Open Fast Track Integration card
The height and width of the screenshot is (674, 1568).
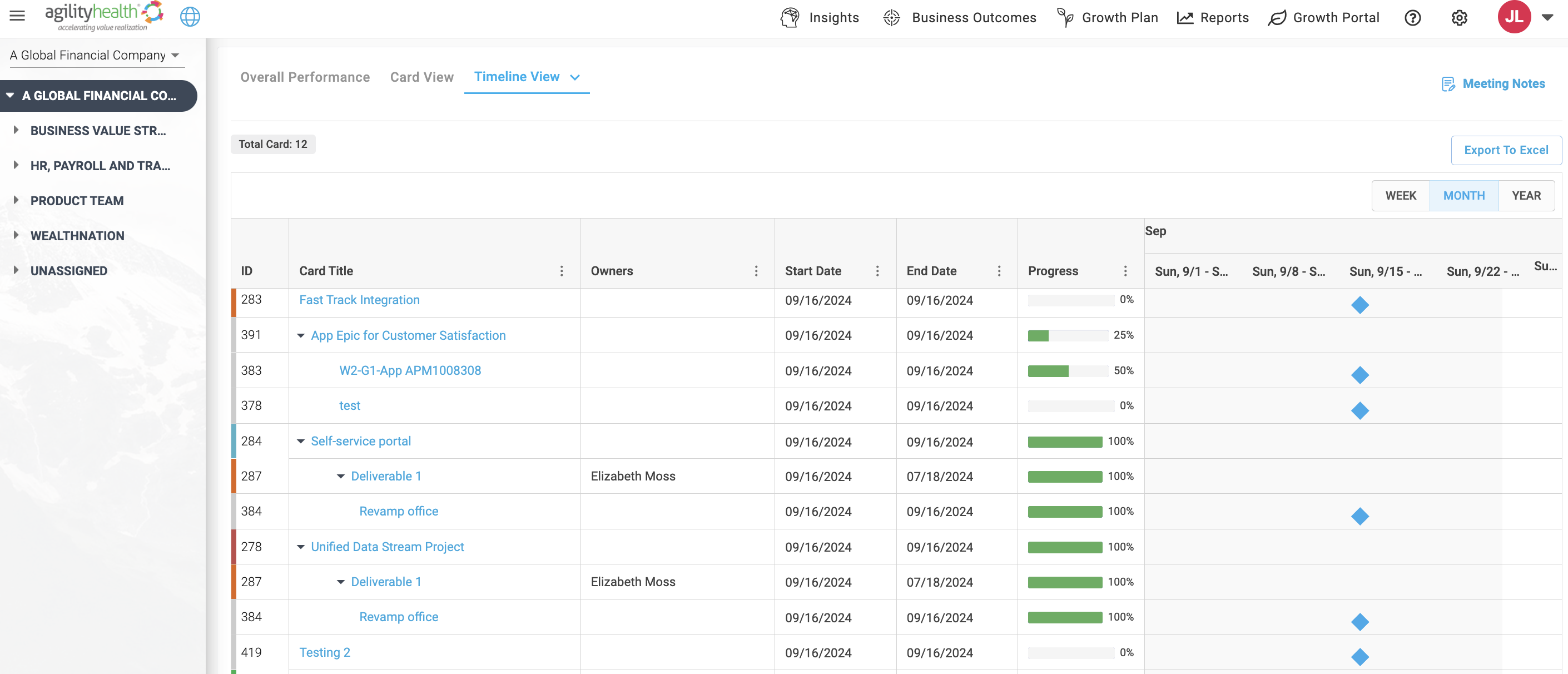tap(359, 300)
